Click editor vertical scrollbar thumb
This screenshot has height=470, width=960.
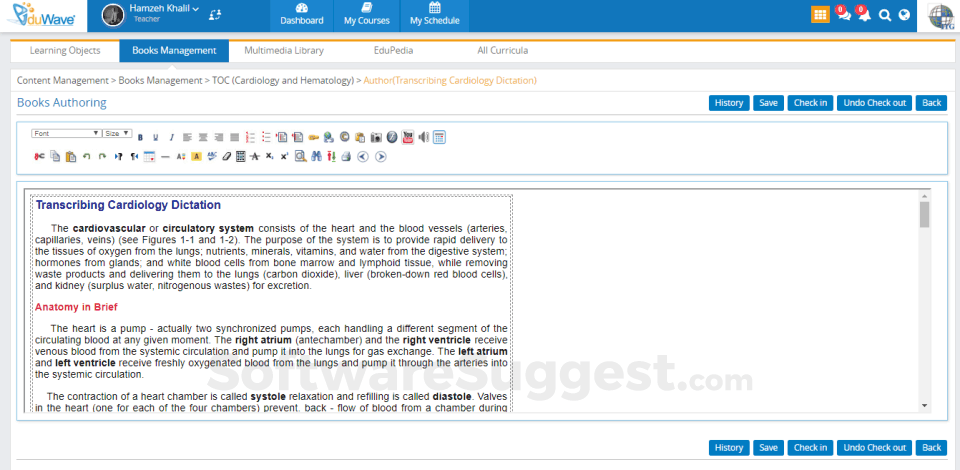coord(924,214)
